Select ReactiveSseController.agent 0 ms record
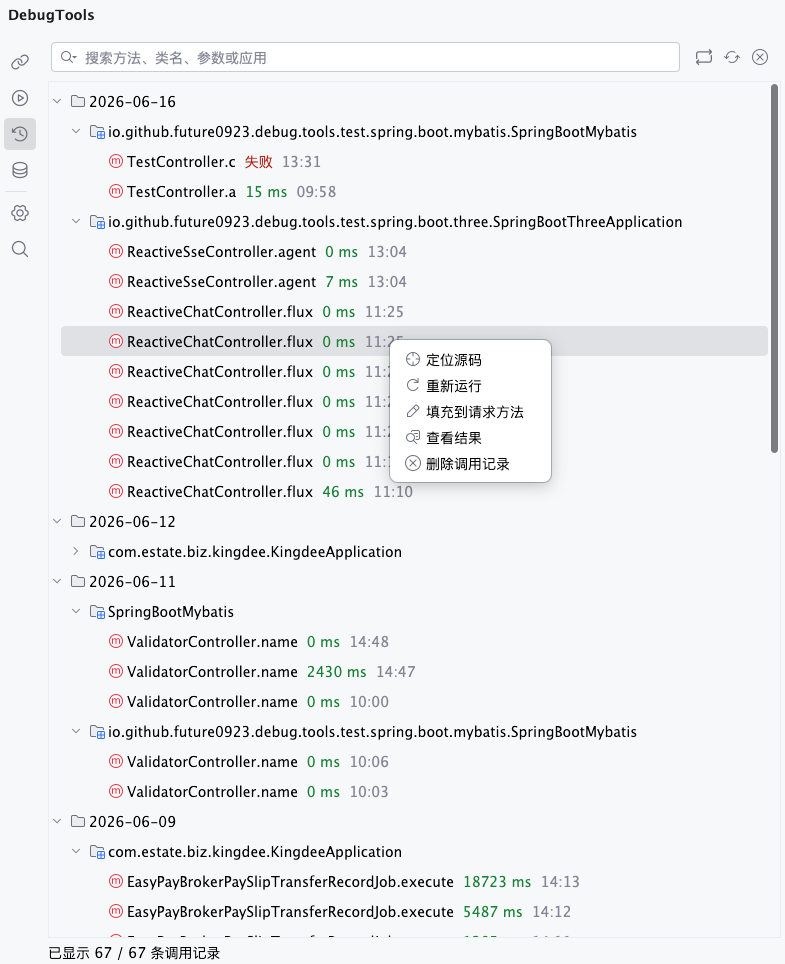This screenshot has height=964, width=785. 414,251
